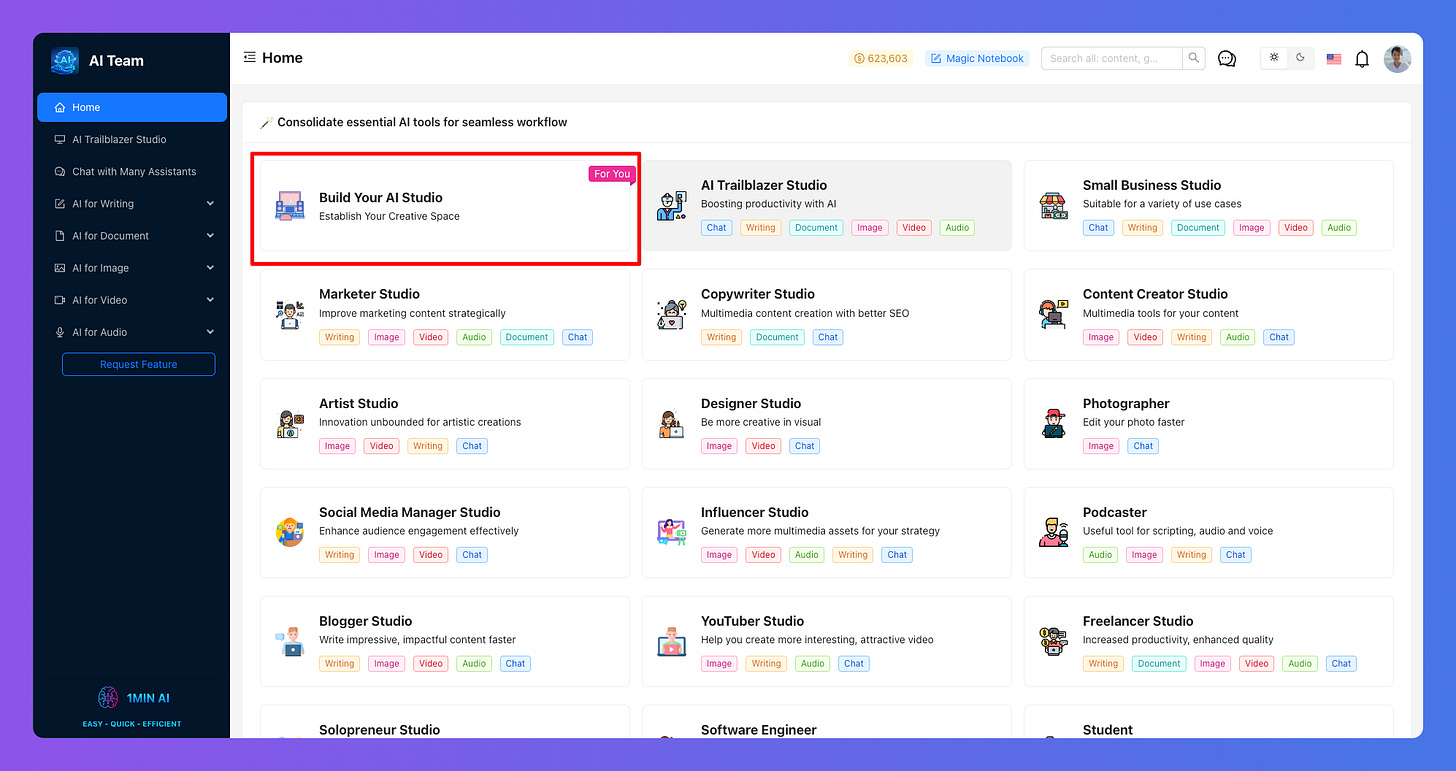
Task: Click 'Enhance audience engagement effectively' text
Action: [x=419, y=531]
